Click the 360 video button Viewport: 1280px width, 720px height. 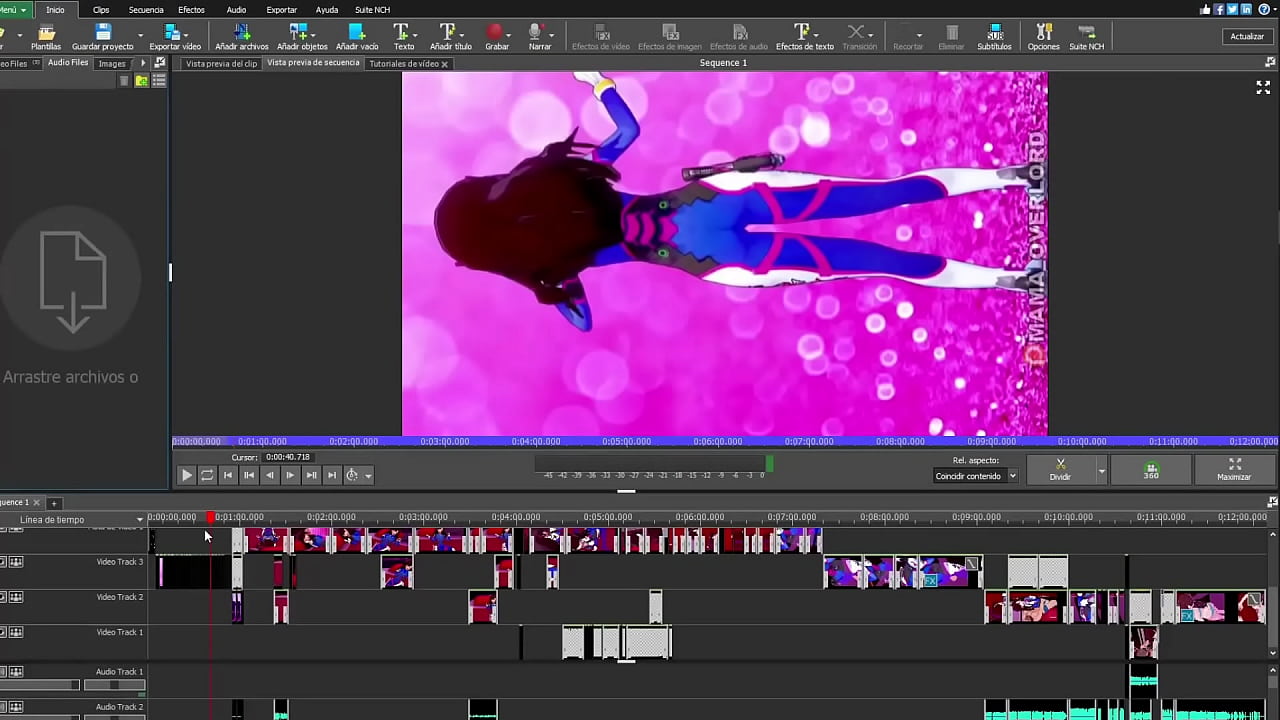click(x=1151, y=469)
